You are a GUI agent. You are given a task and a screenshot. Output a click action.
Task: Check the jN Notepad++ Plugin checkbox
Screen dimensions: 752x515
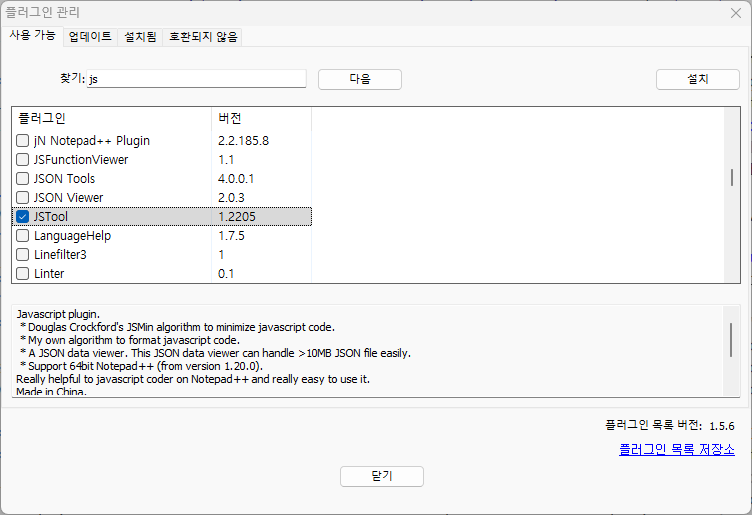click(23, 140)
